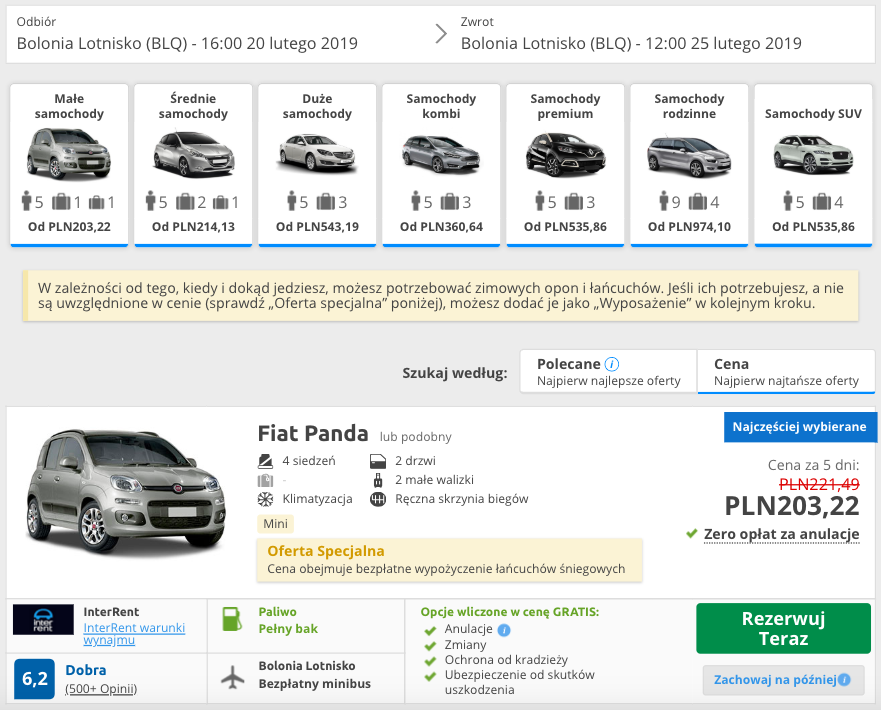
Task: Click the checkmark next to Anulacje
Action: pyautogui.click(x=430, y=631)
